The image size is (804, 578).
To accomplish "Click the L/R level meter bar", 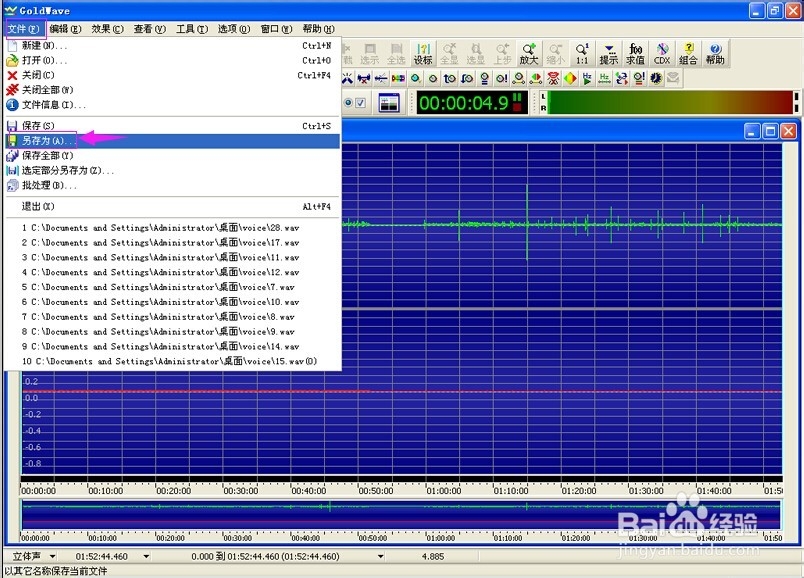I will [669, 102].
